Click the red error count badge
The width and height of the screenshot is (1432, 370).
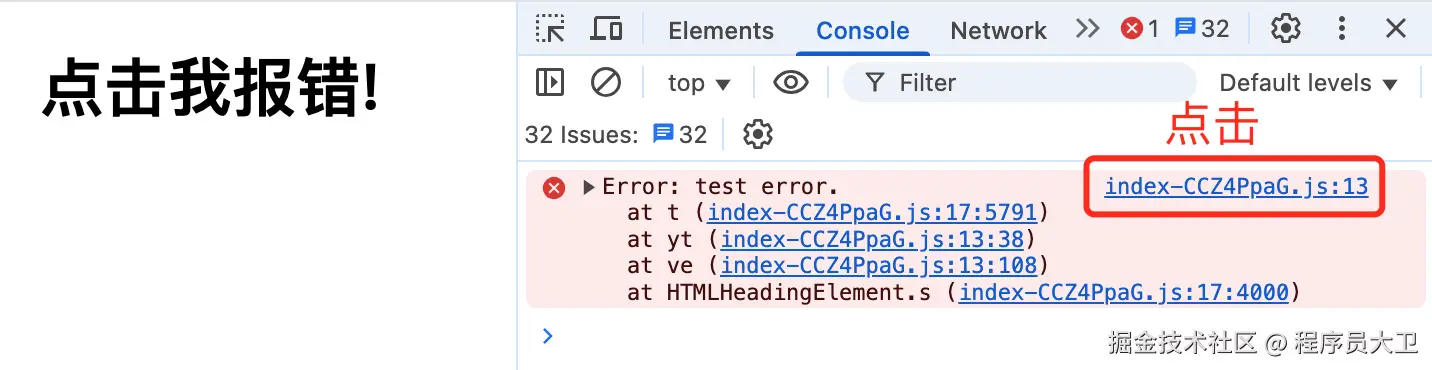[x=1140, y=29]
